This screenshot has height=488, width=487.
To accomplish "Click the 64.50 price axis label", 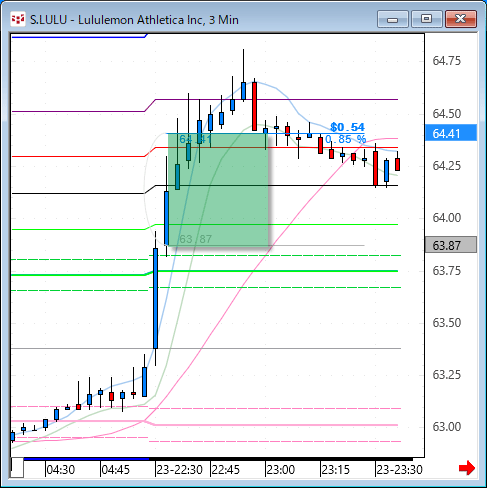I will pos(447,114).
